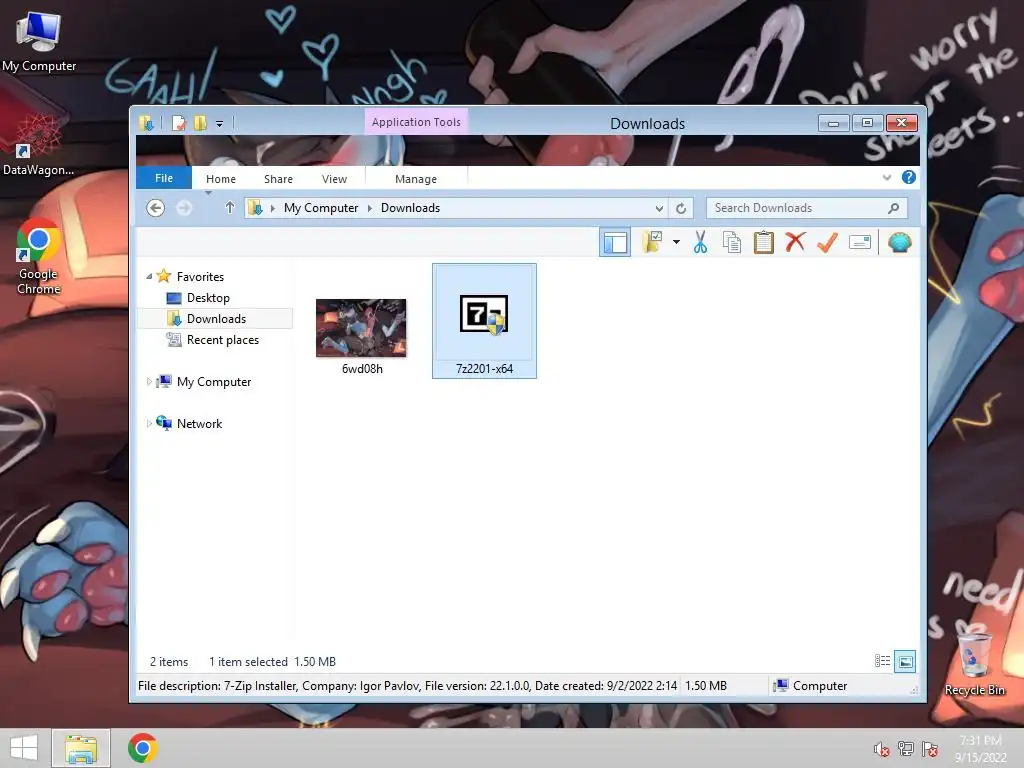Expand the My Computer tree node
This screenshot has width=1024, height=768.
149,381
